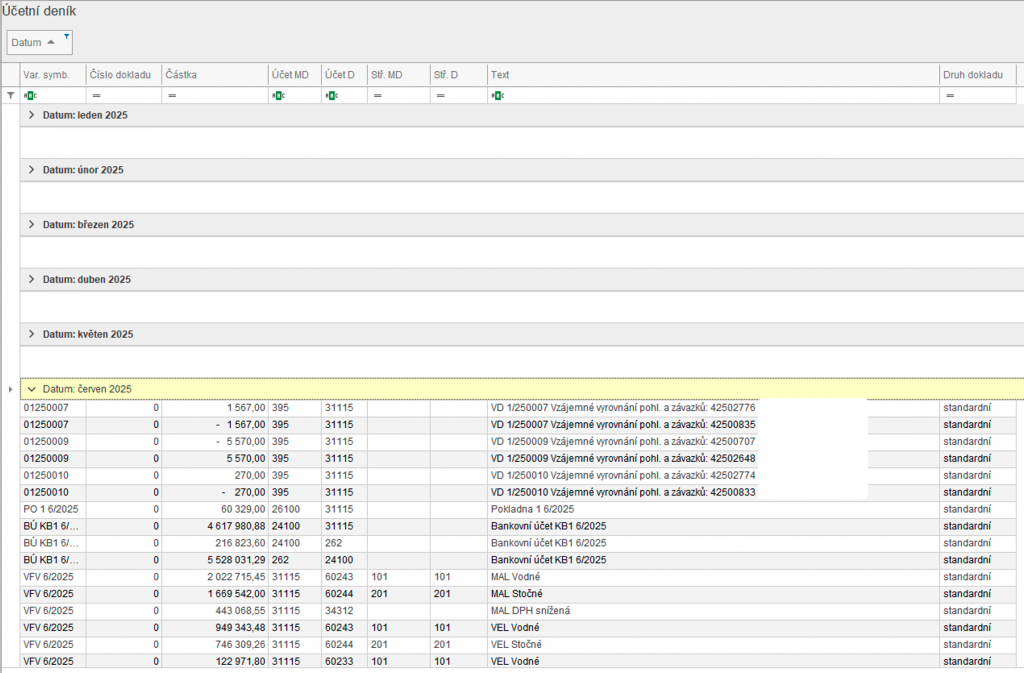Screen dimensions: 1024x673
Task: Open the equals condition icon under Číslo dokladu
Action: pyautogui.click(x=96, y=95)
